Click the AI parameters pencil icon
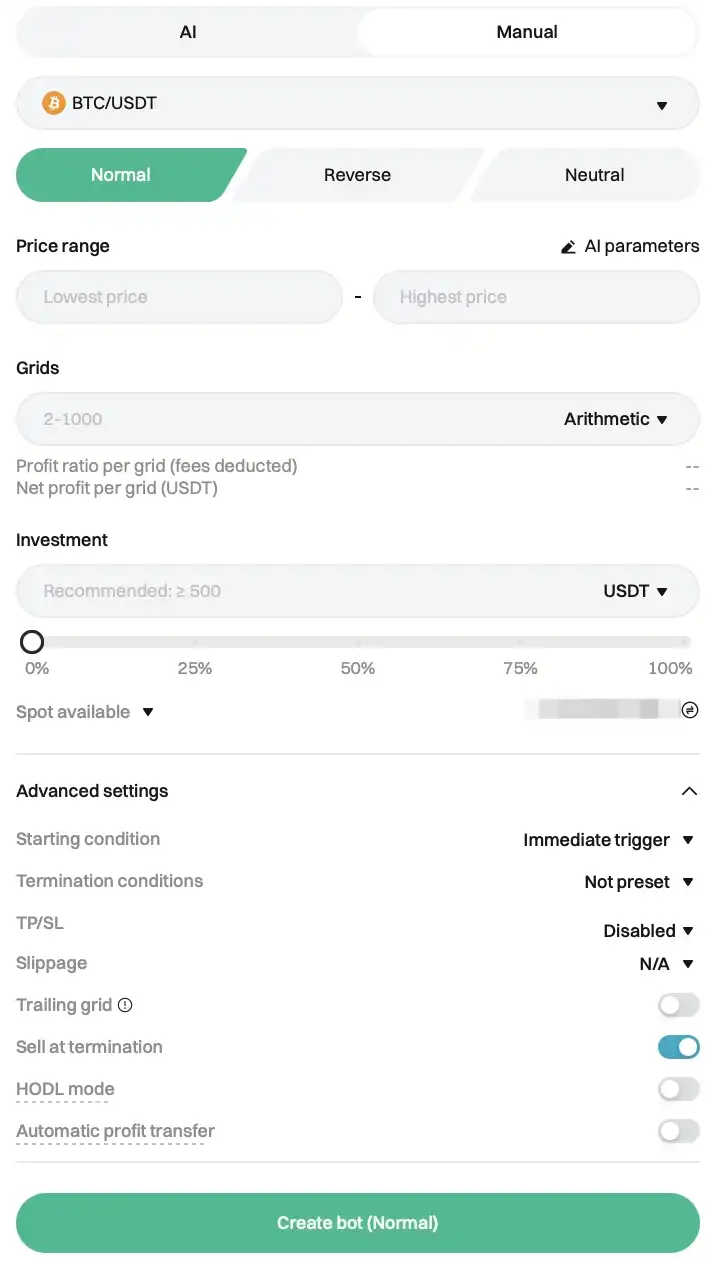This screenshot has width=714, height=1262. tap(568, 247)
